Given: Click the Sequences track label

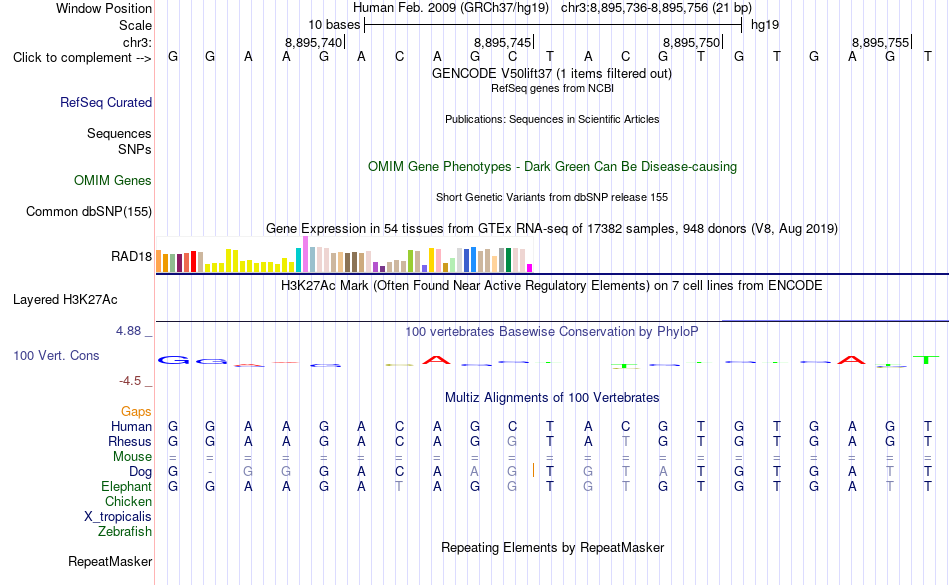Looking at the screenshot, I should pos(119,133).
